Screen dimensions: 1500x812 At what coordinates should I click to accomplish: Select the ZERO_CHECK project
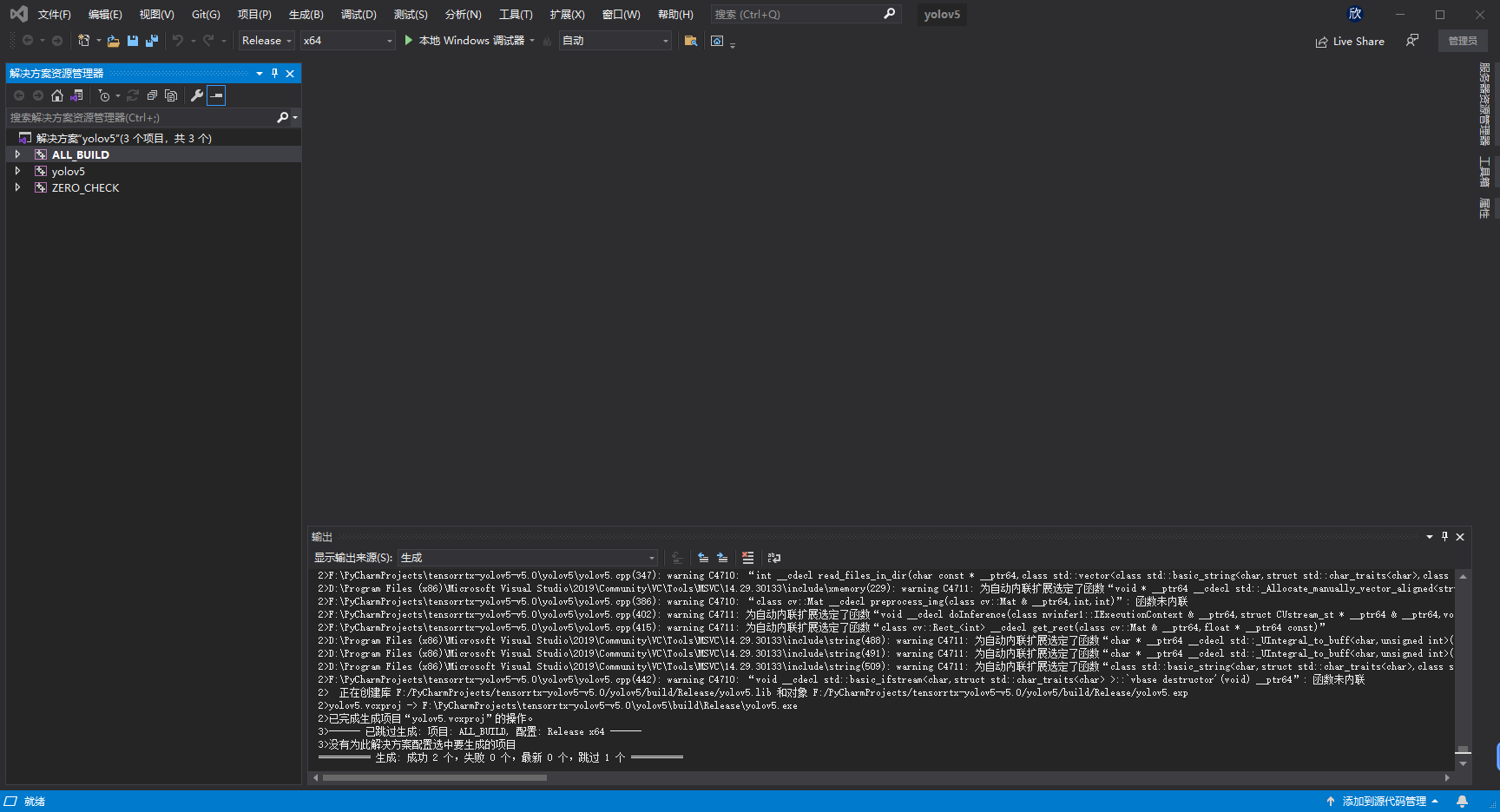pyautogui.click(x=85, y=187)
